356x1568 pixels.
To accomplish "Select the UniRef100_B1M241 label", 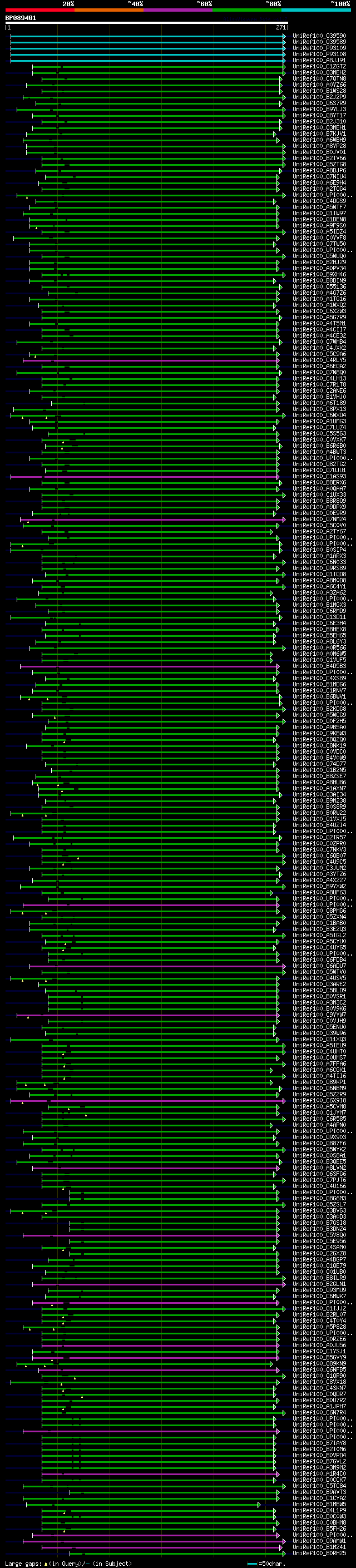I will coord(319,1547).
